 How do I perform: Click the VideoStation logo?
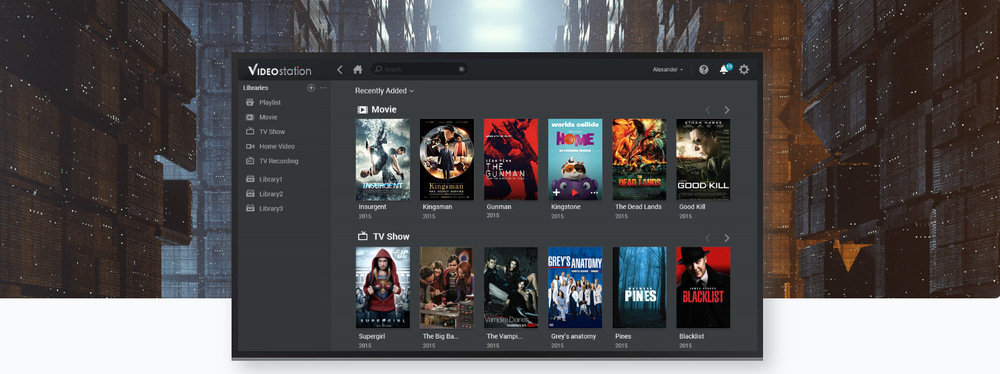tap(279, 70)
